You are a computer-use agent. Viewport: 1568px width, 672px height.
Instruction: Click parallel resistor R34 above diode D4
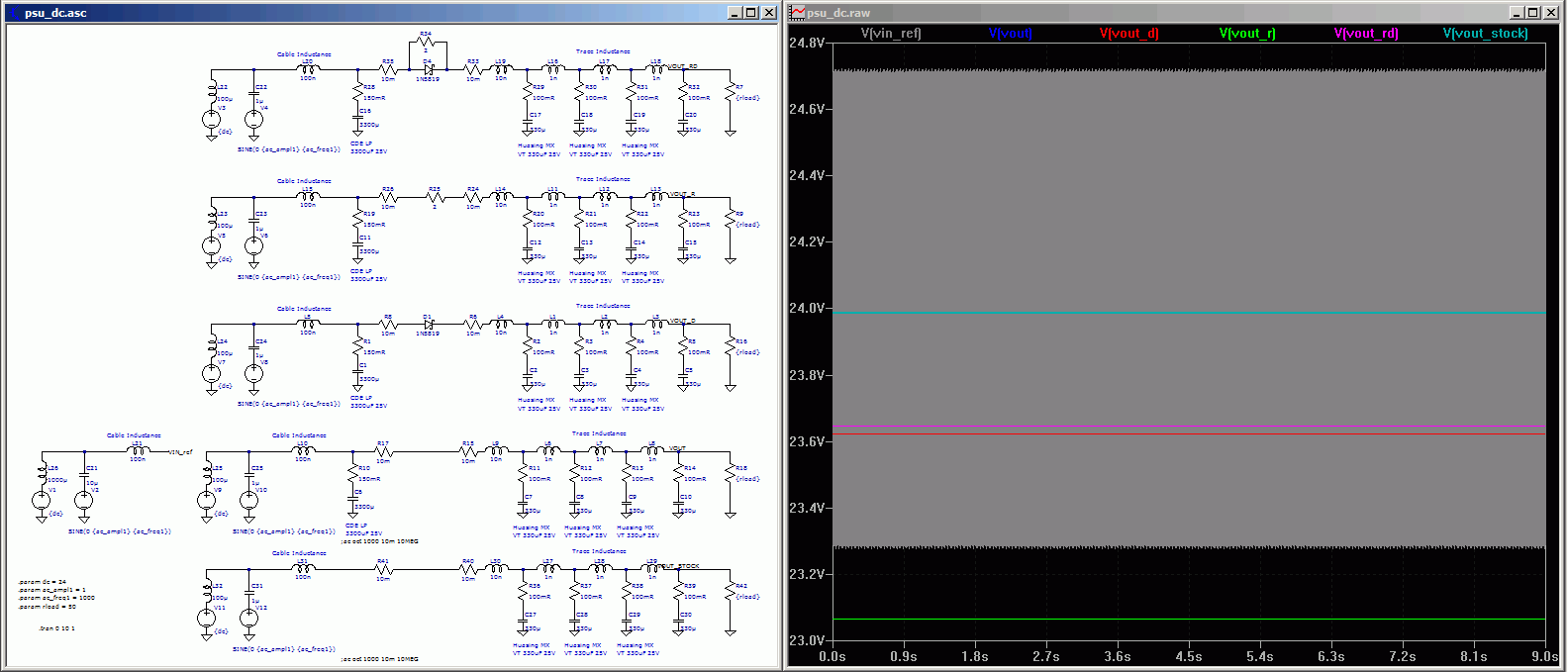(427, 42)
